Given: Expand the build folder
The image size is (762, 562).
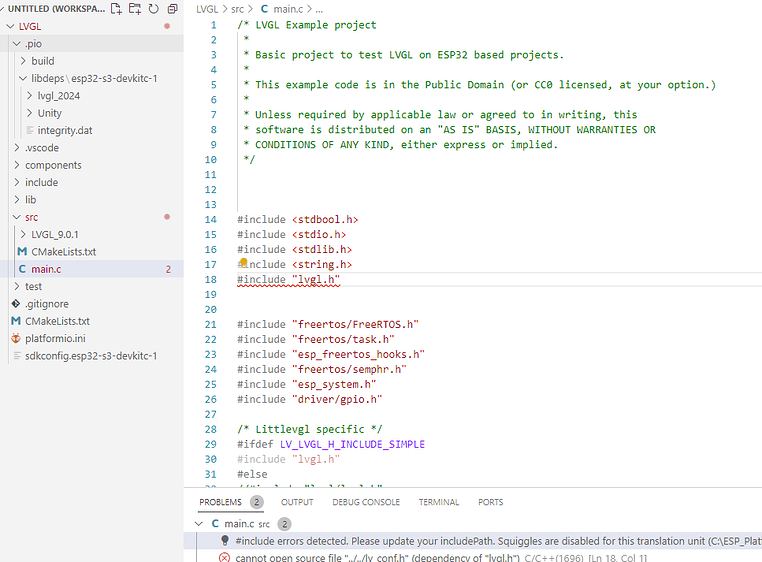Looking at the screenshot, I should pos(23,61).
